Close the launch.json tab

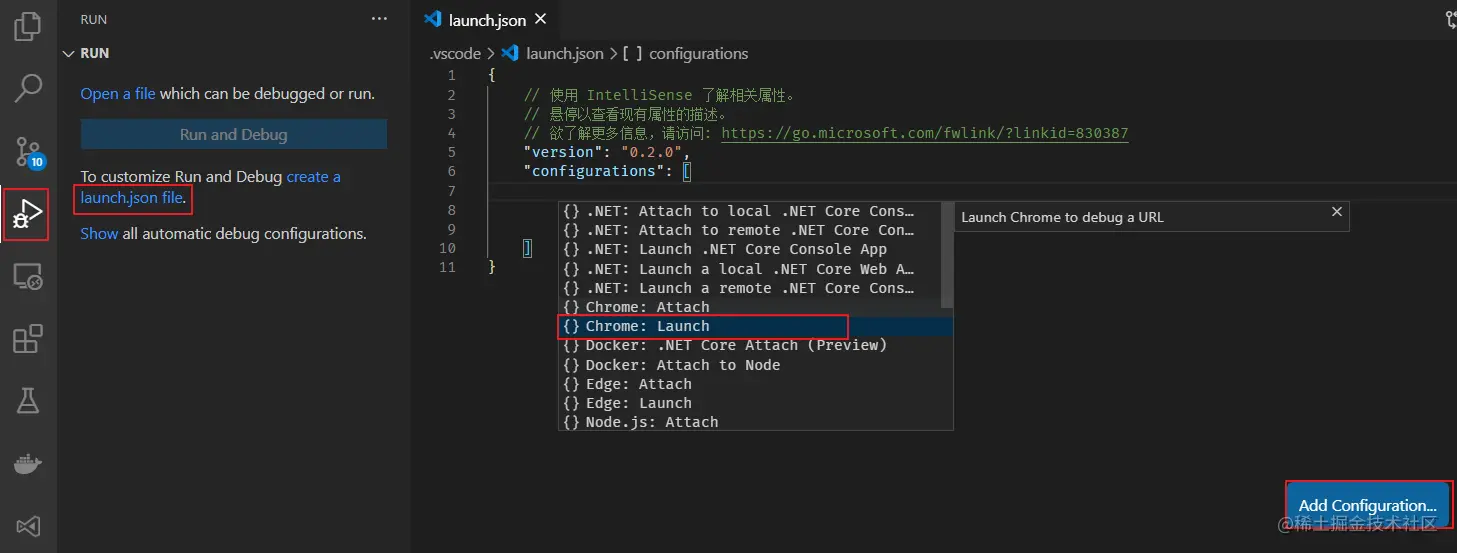[x=541, y=19]
